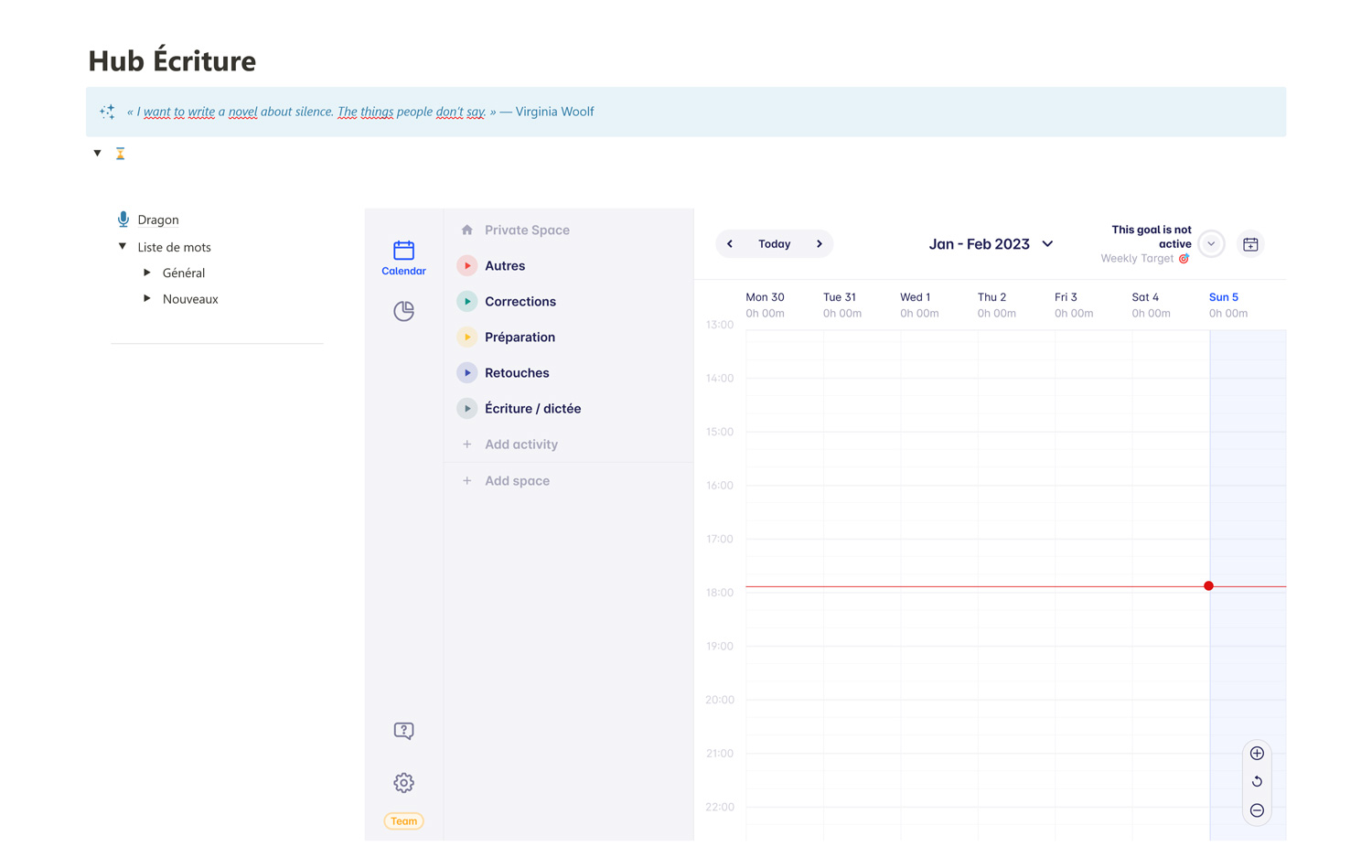Expand the weekly goal chevron circle
The image size is (1372, 868).
1211,244
